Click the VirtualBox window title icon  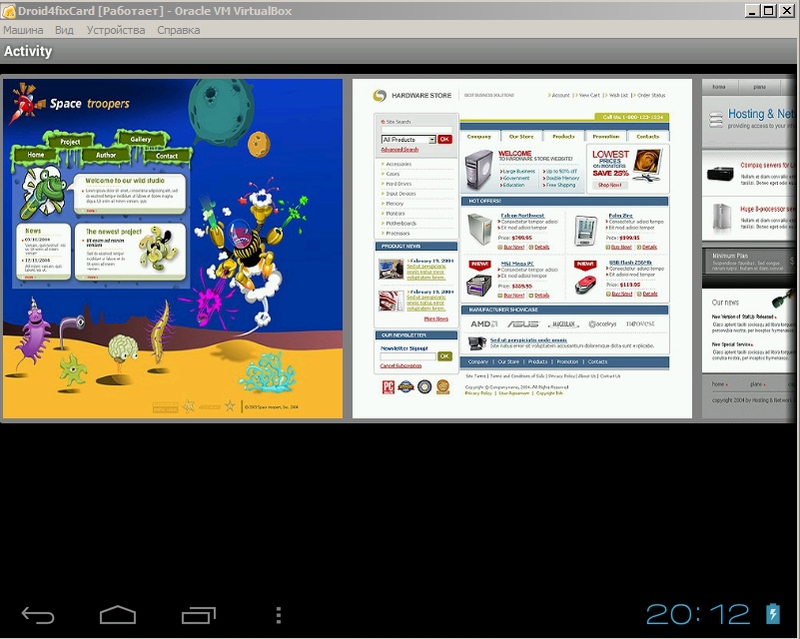(x=9, y=10)
